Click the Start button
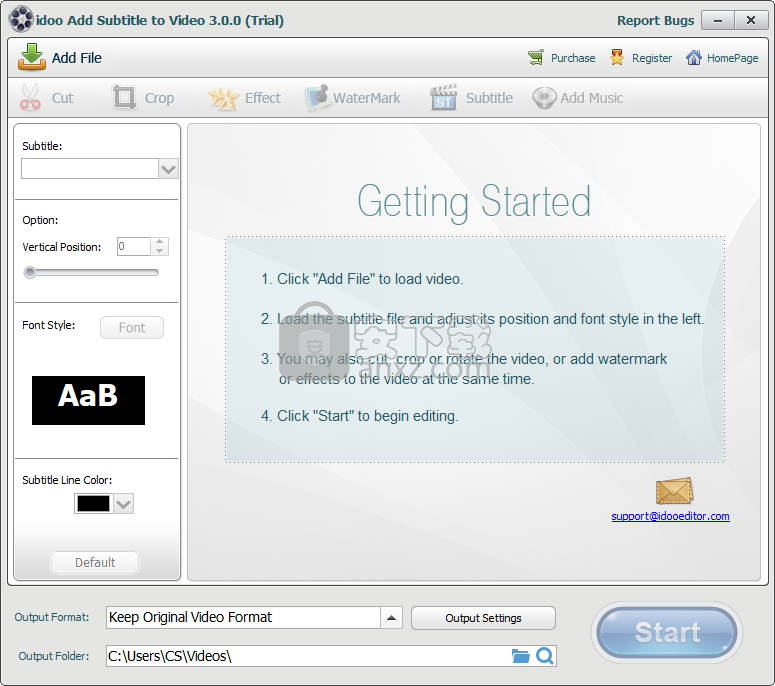This screenshot has width=775, height=686. 667,632
